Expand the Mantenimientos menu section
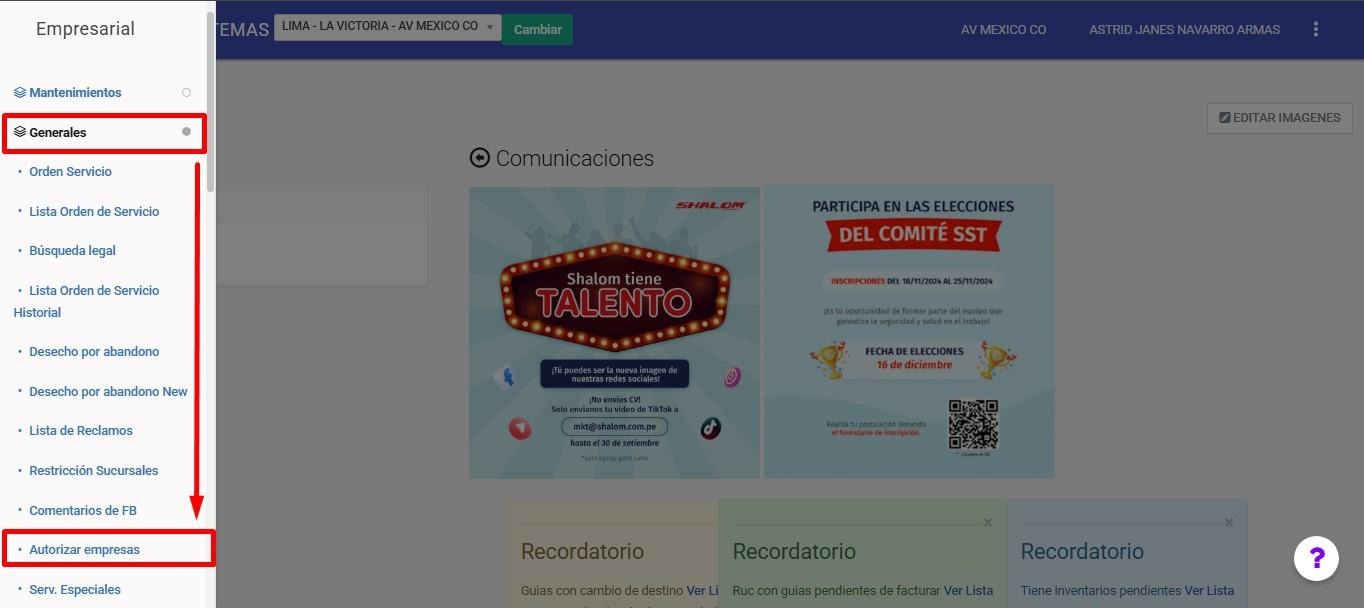1364x608 pixels. click(75, 93)
